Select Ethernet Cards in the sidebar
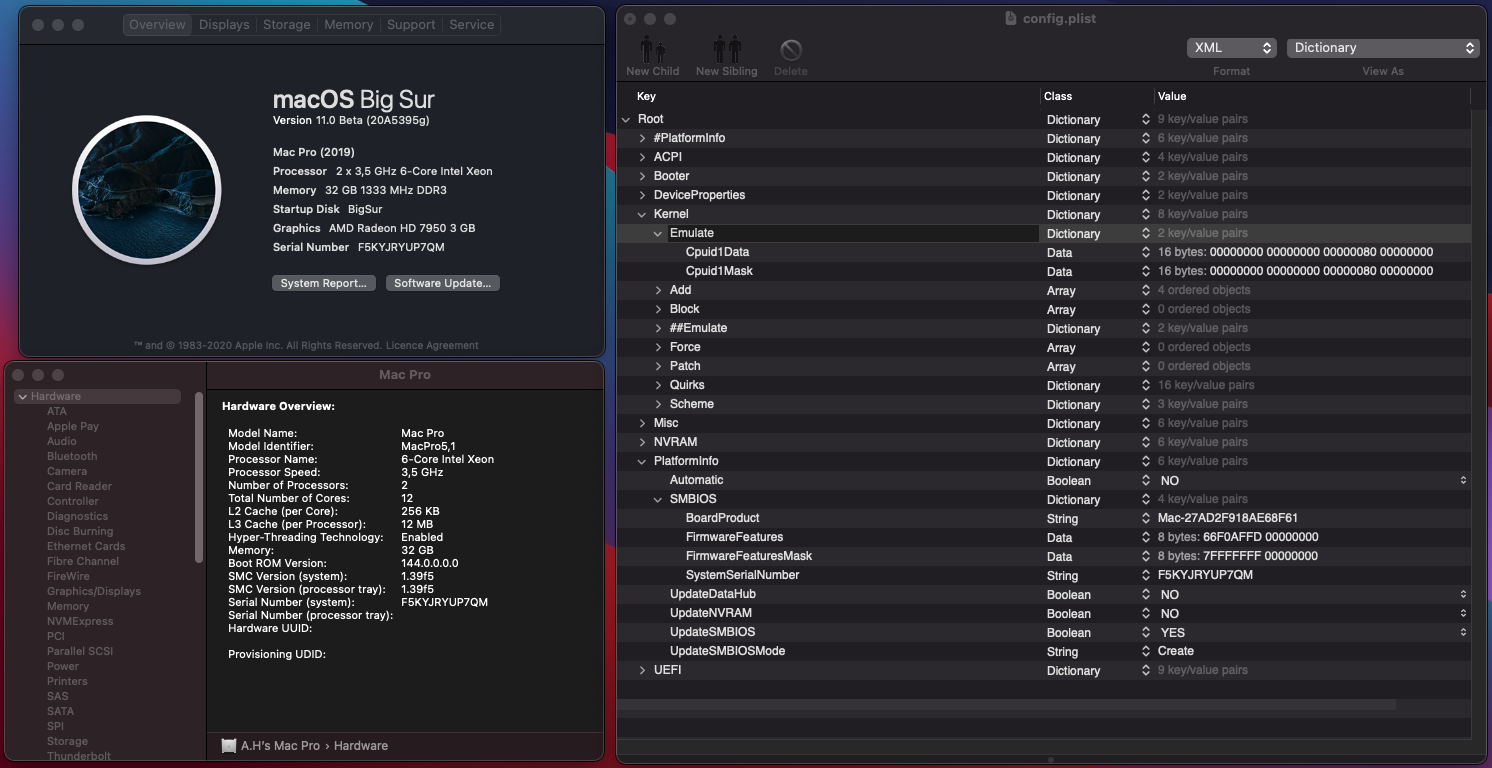The width and height of the screenshot is (1492, 768). [86, 546]
